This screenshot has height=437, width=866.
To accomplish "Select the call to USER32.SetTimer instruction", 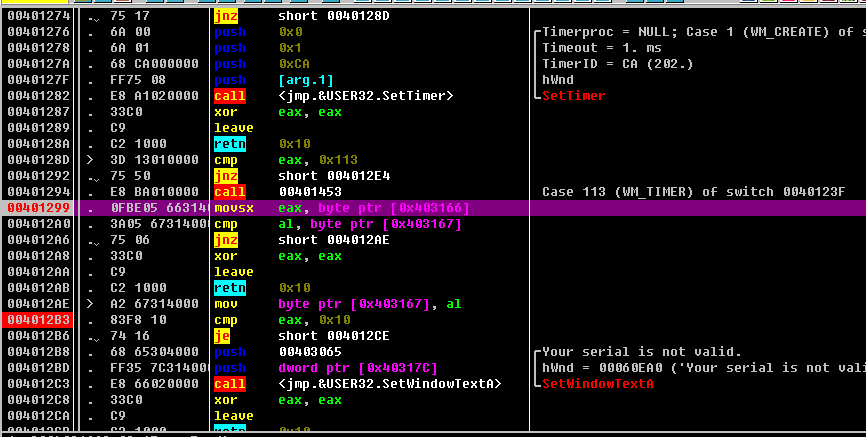I will tap(334, 96).
